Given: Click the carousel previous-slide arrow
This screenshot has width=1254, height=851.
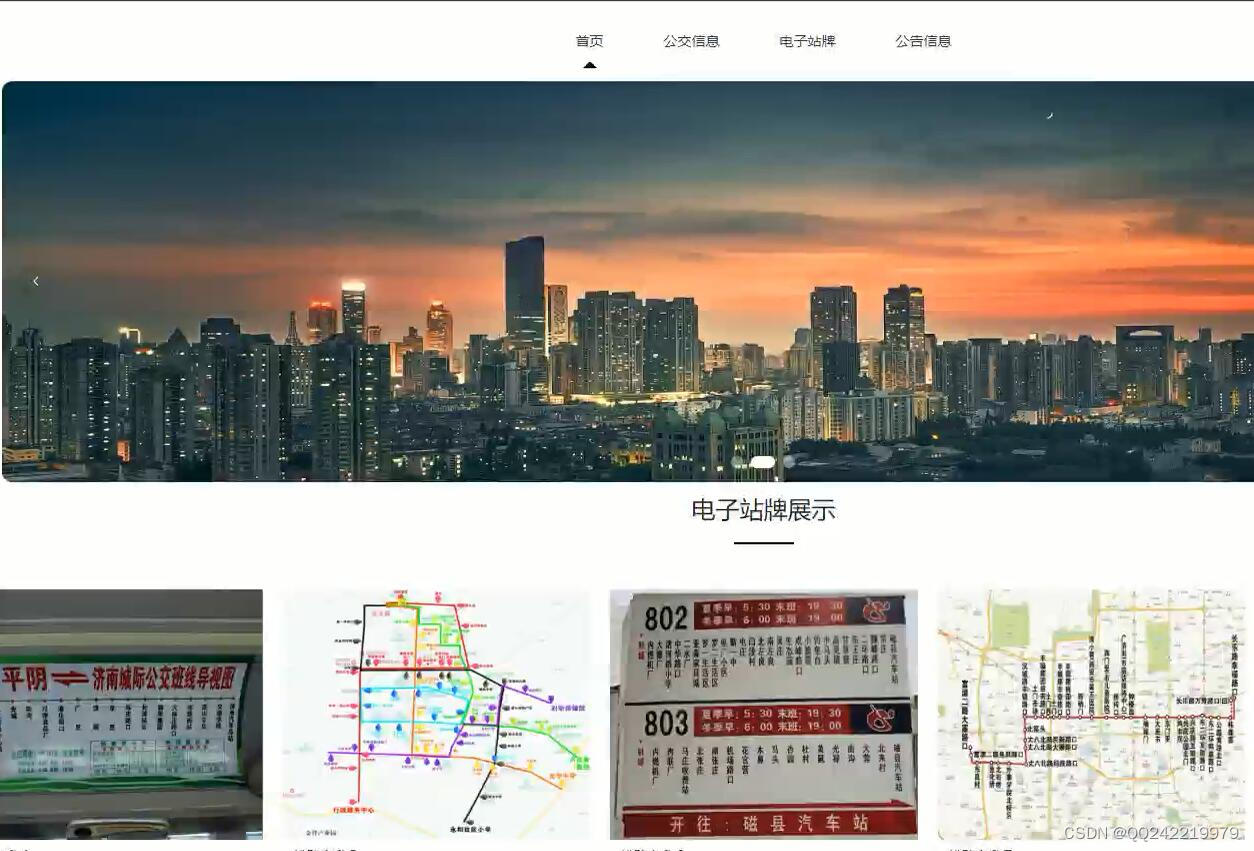Looking at the screenshot, I should (36, 281).
